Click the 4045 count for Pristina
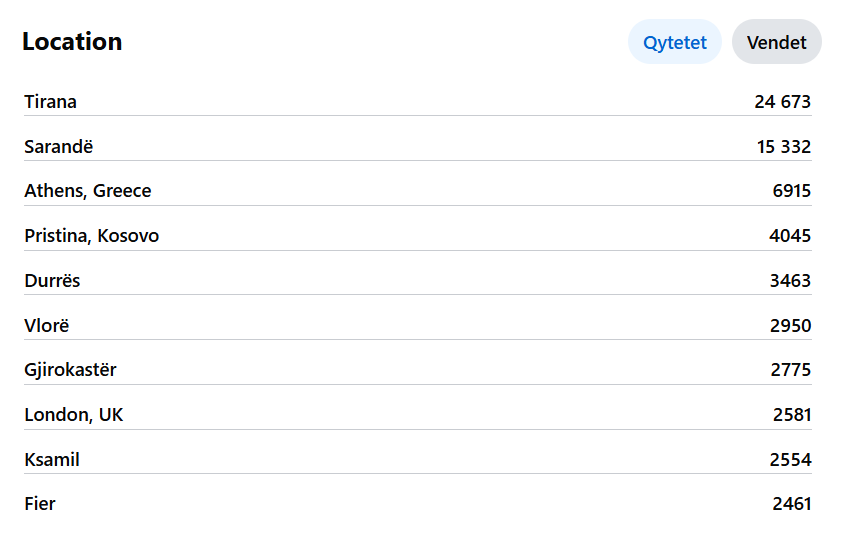 [x=790, y=236]
